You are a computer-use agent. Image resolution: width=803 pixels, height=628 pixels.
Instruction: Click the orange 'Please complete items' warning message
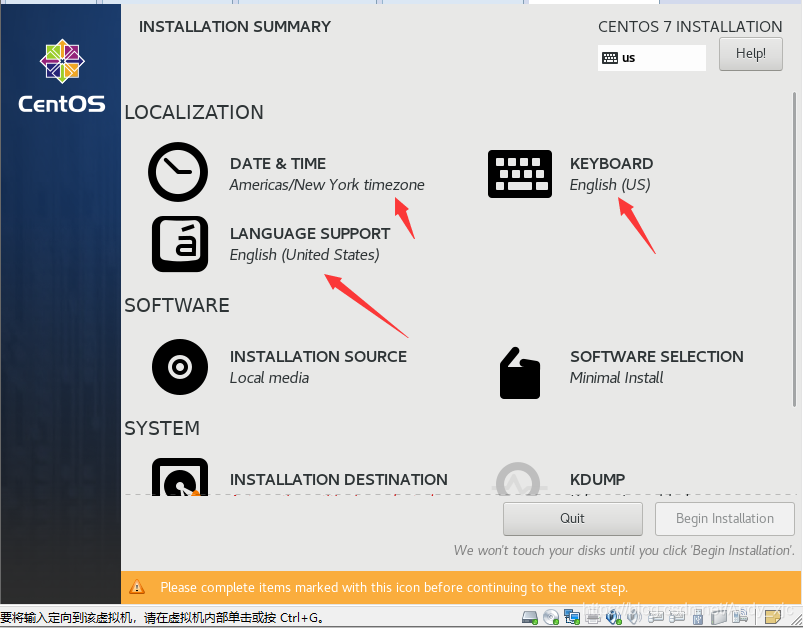coord(394,587)
